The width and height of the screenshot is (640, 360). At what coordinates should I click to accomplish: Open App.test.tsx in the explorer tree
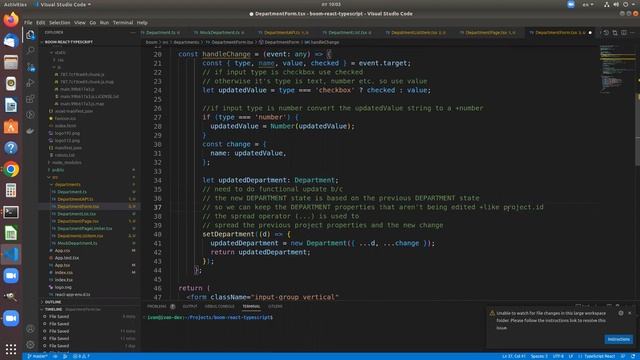click(x=67, y=258)
